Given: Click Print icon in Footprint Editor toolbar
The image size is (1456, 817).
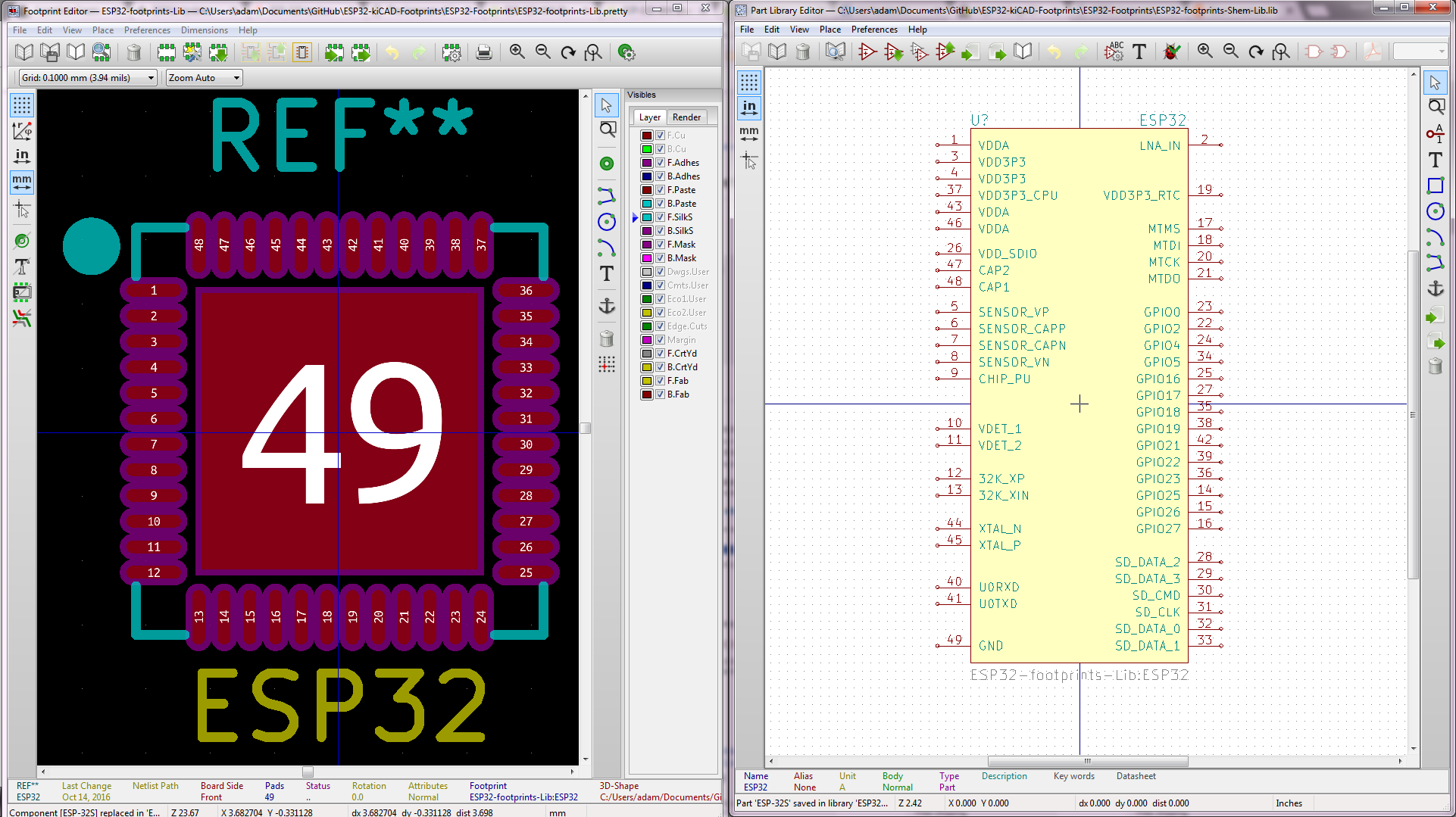Looking at the screenshot, I should [484, 52].
